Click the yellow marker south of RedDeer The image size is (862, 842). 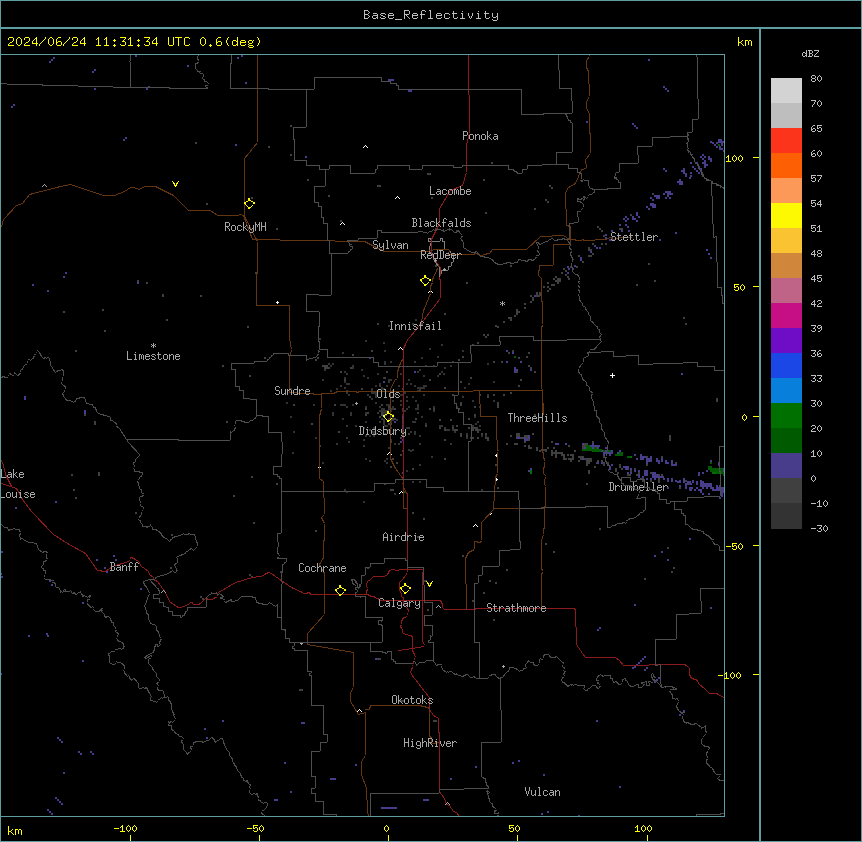tap(426, 281)
